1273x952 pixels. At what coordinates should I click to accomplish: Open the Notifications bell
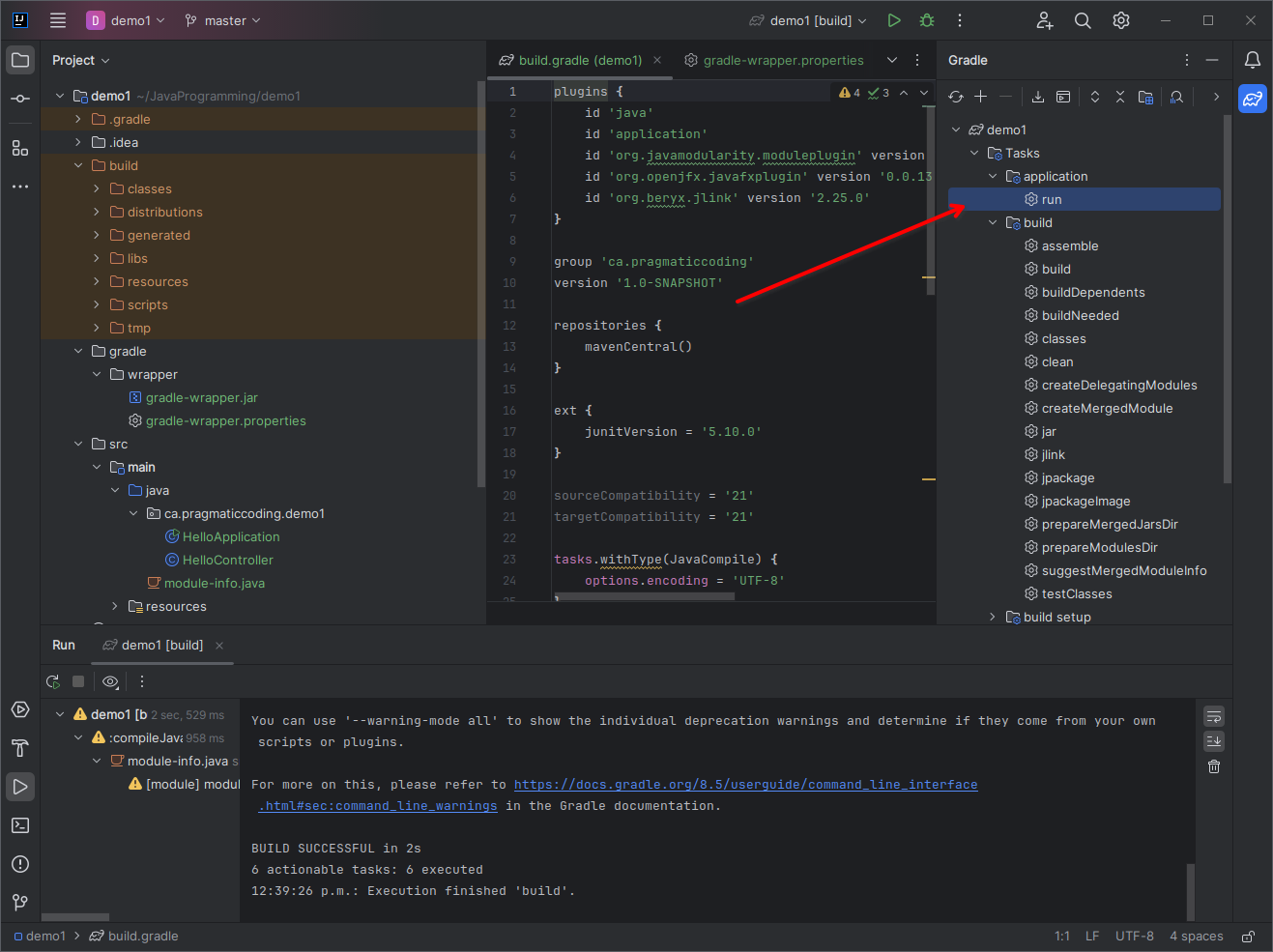(x=1253, y=60)
